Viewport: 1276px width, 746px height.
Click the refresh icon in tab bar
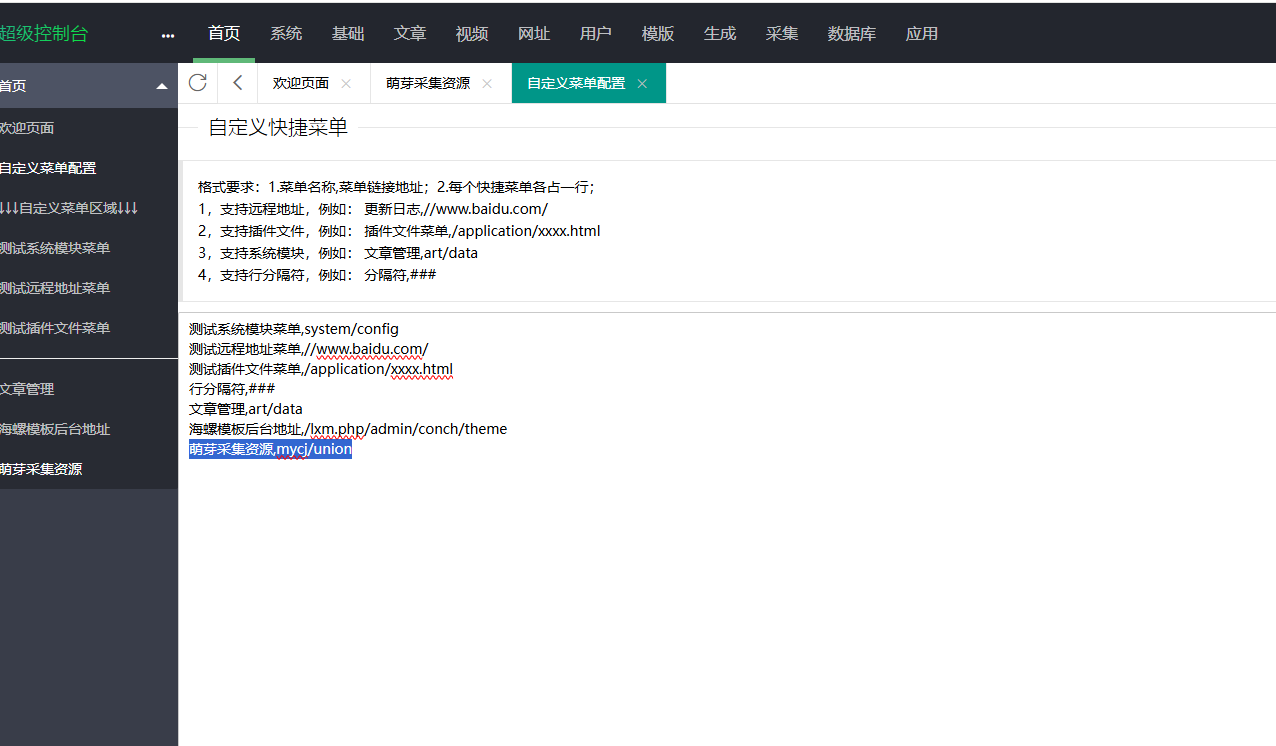pos(198,83)
